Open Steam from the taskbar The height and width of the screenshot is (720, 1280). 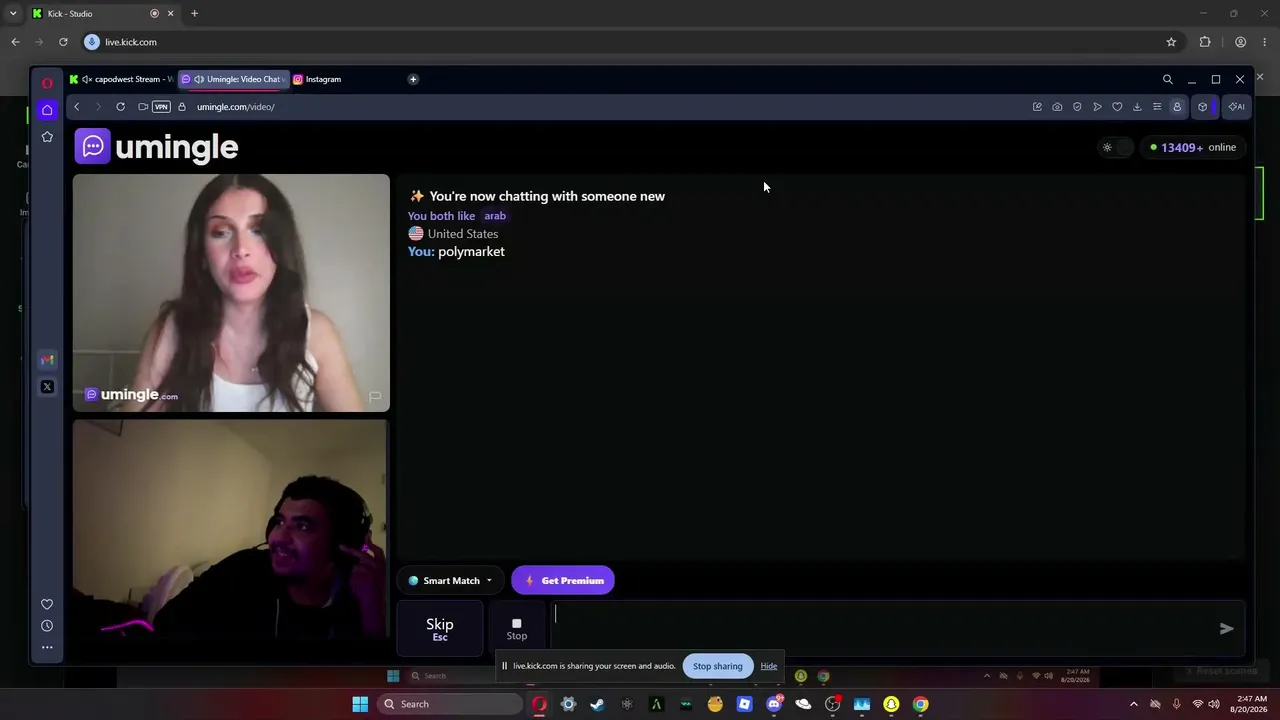598,704
